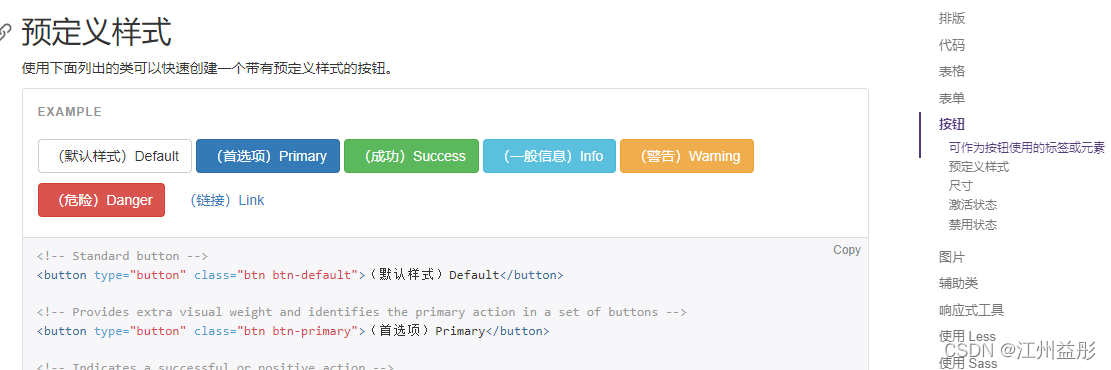Open 响应式工具 section in sidebar
This screenshot has width=1111, height=370.
(971, 310)
